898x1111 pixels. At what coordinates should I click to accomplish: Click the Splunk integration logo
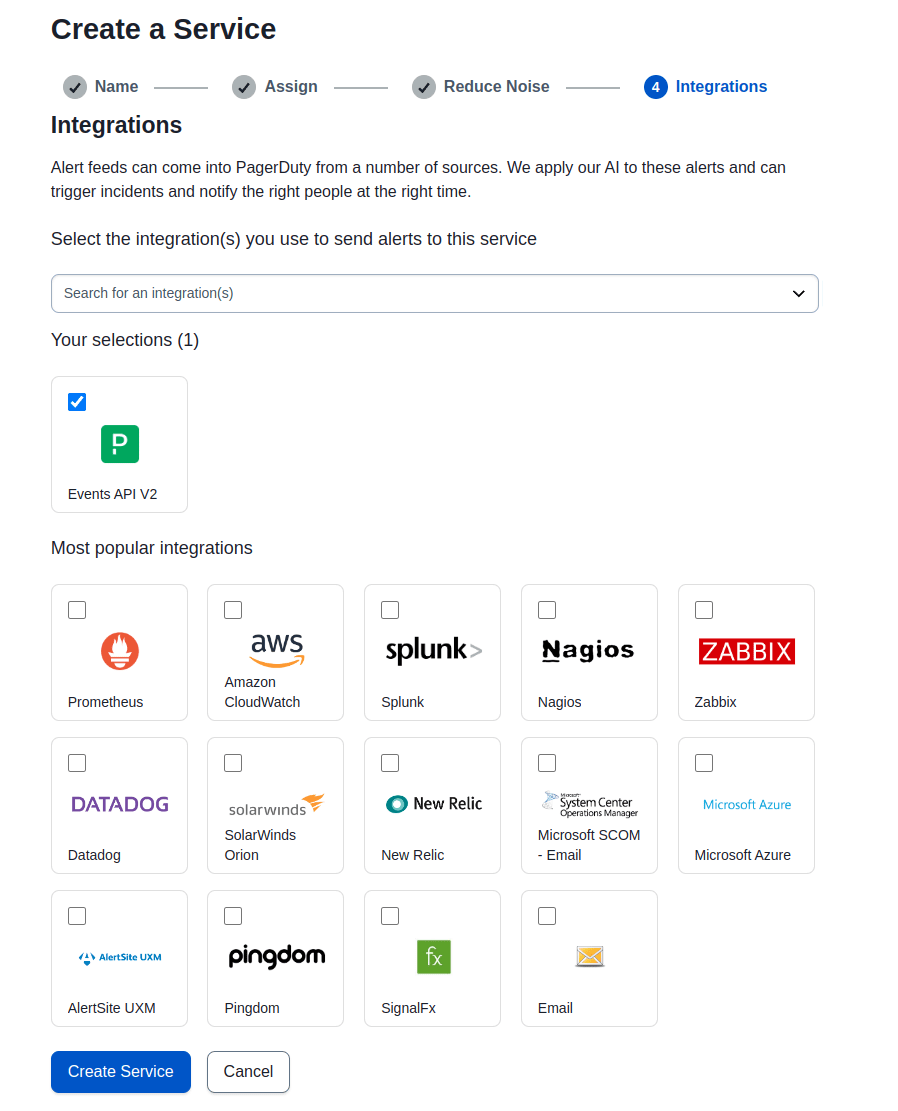(432, 649)
